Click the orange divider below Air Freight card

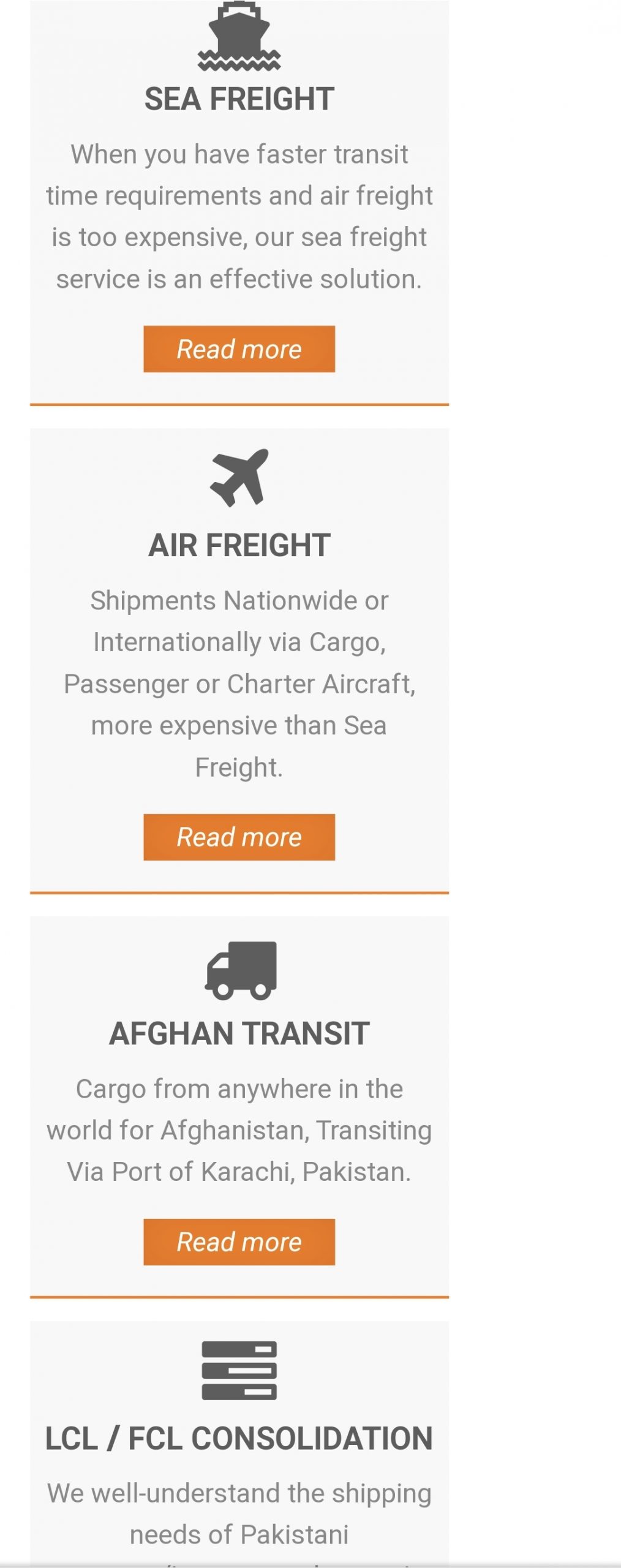(239, 893)
